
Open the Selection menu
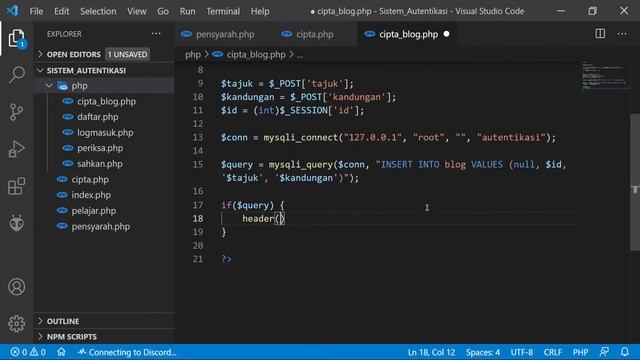point(98,11)
